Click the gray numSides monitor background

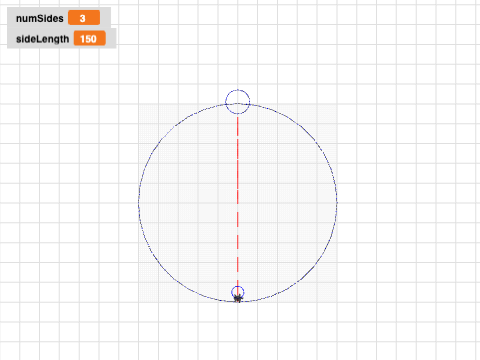click(59, 18)
